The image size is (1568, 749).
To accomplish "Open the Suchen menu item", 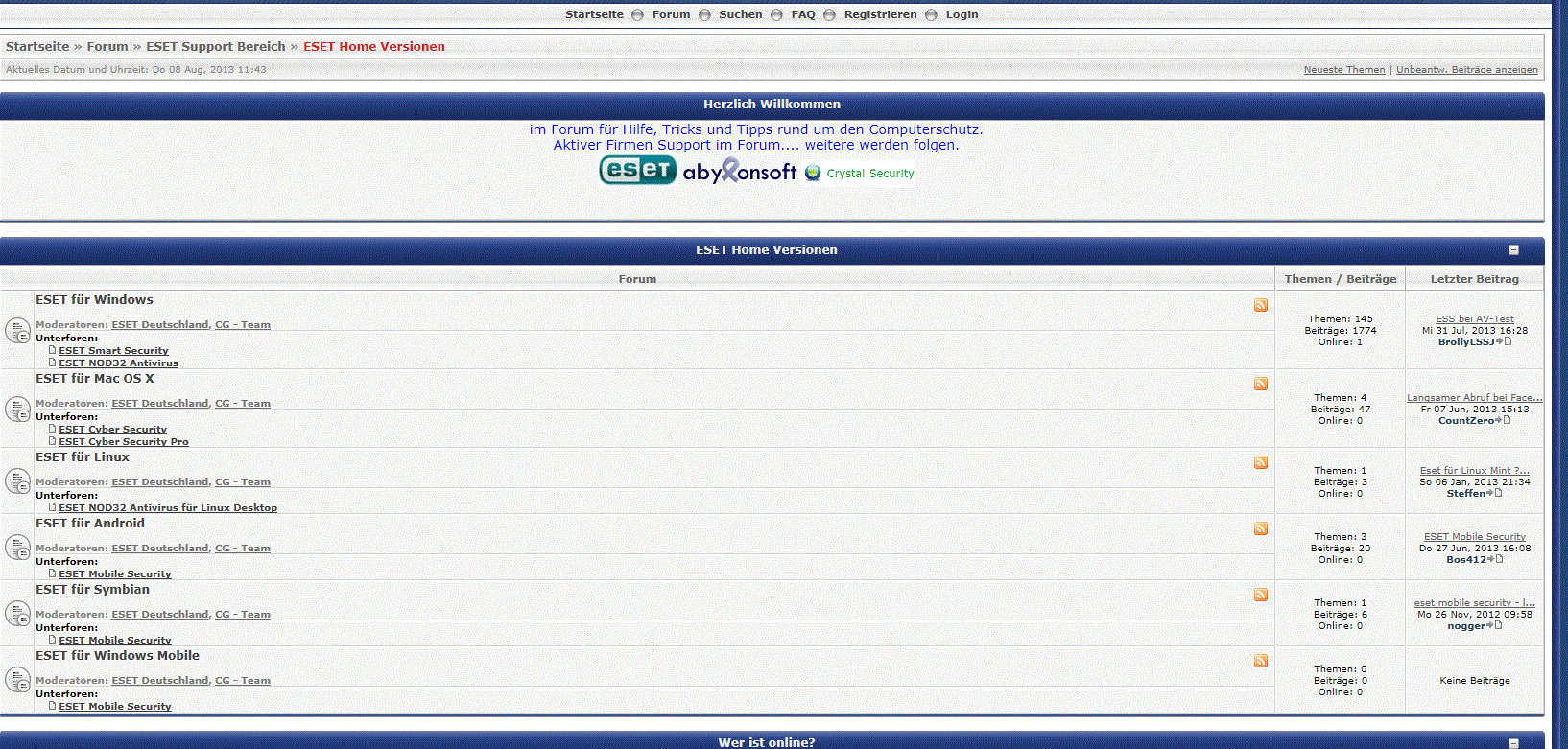I will point(740,14).
